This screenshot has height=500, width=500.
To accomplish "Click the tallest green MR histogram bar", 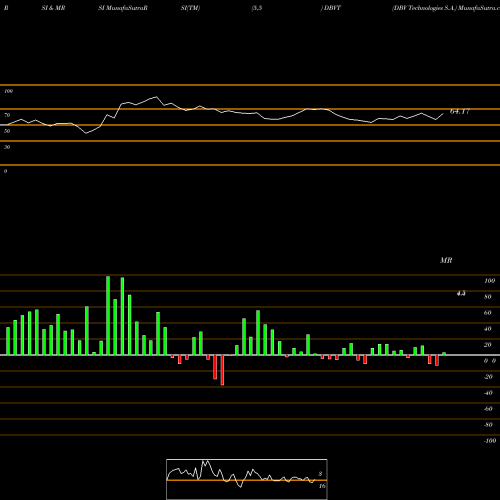I will point(108,315).
